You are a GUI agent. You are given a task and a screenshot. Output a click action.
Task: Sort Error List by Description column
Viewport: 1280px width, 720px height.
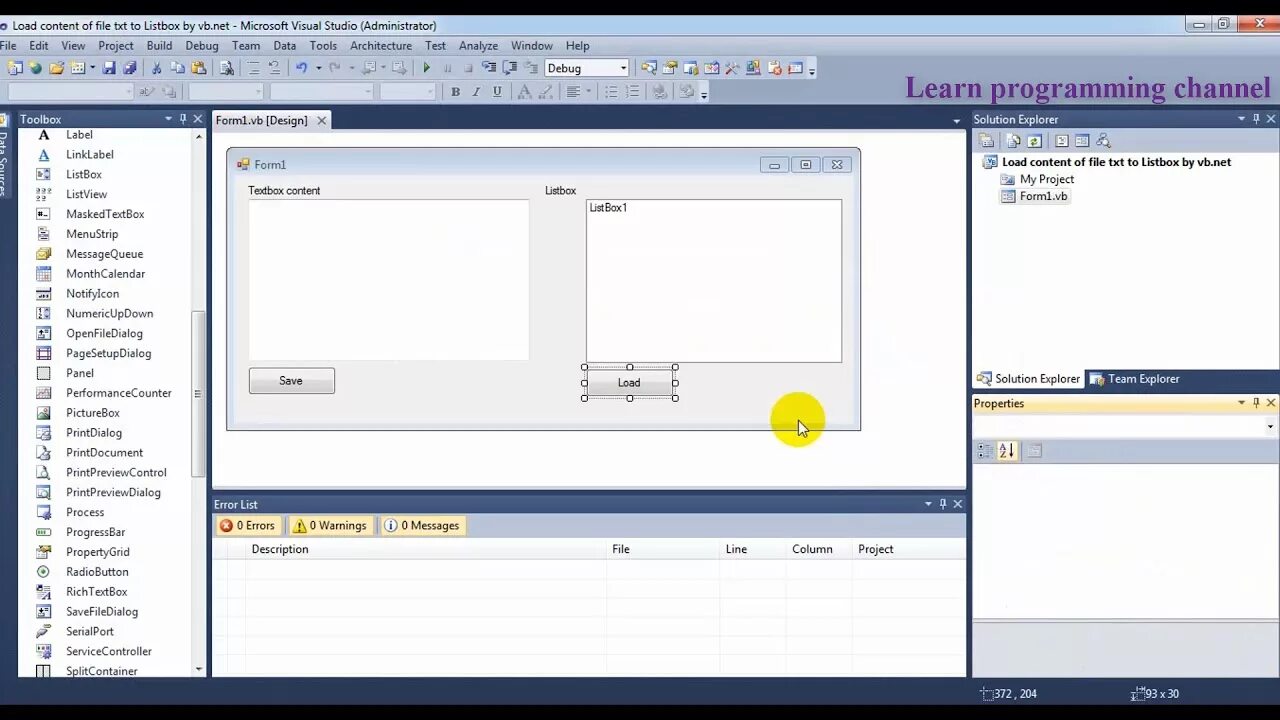425,549
